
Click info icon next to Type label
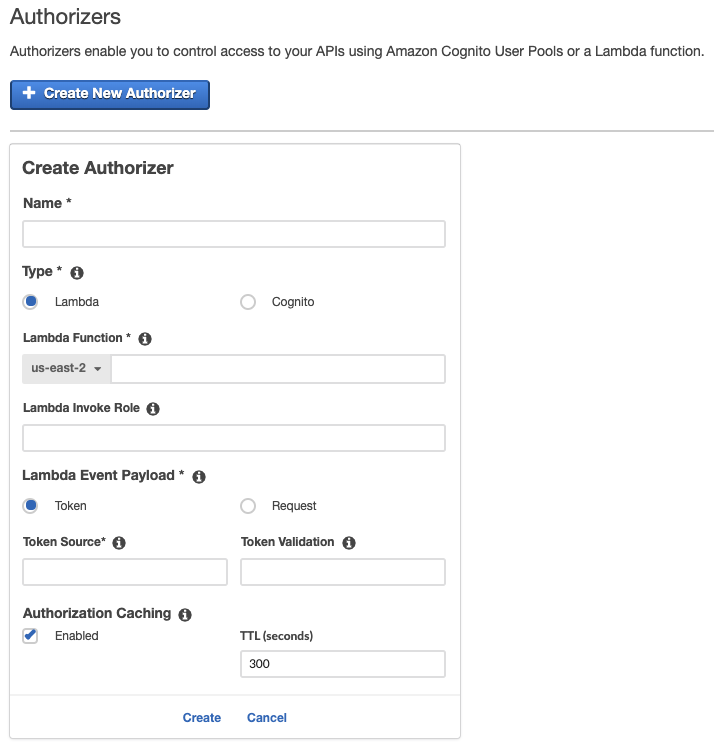(77, 273)
